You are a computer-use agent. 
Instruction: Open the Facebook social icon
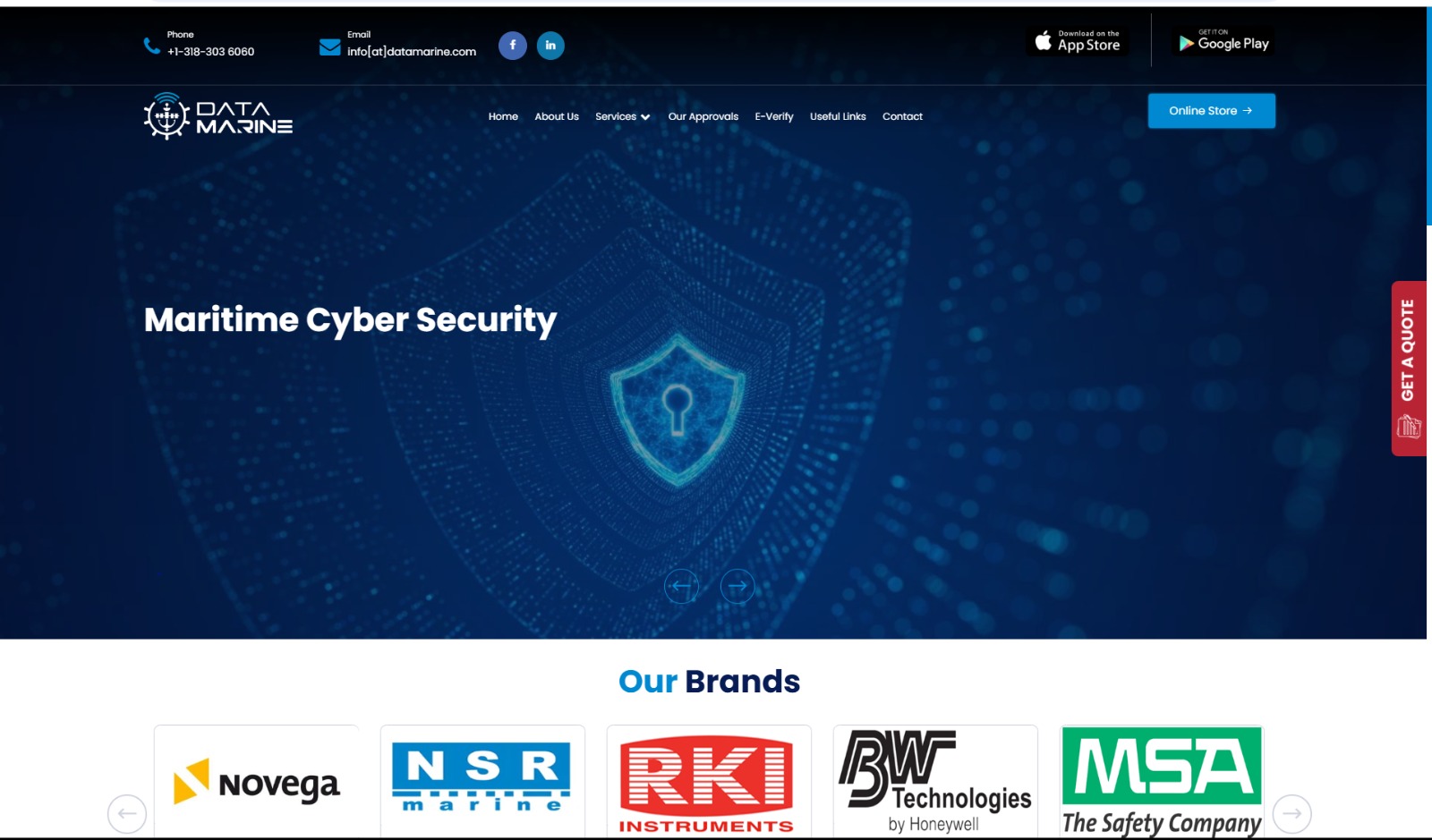(x=513, y=46)
